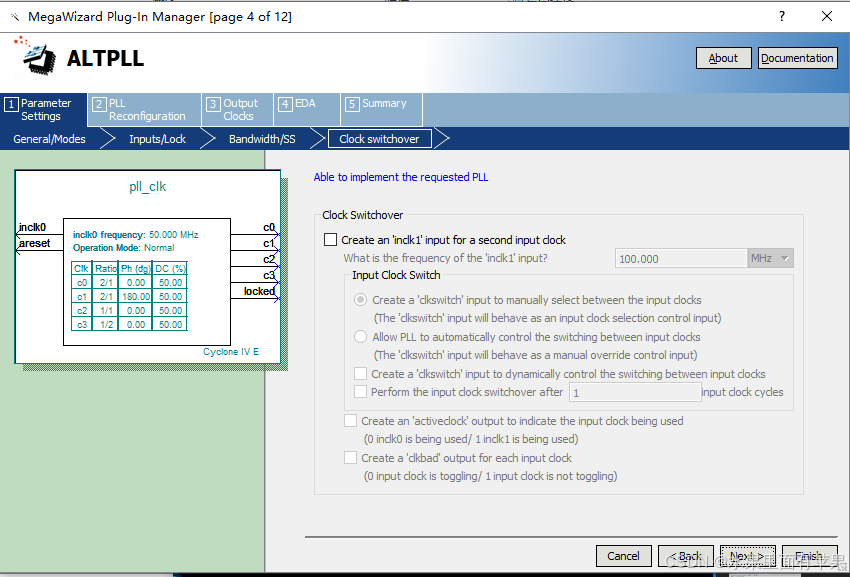Go to General/Modes step
The width and height of the screenshot is (850, 577).
[49, 139]
